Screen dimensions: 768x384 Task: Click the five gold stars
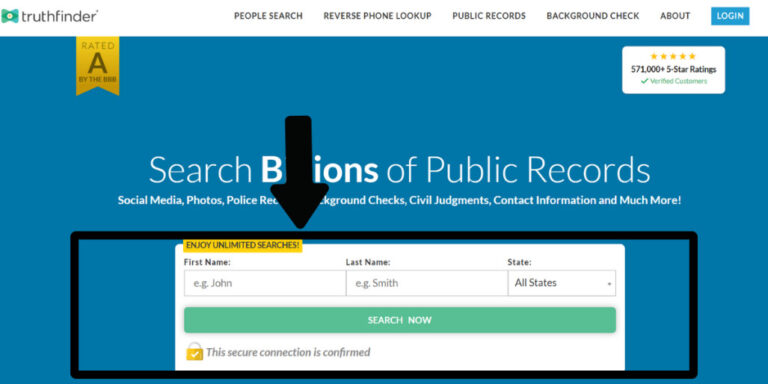[673, 56]
